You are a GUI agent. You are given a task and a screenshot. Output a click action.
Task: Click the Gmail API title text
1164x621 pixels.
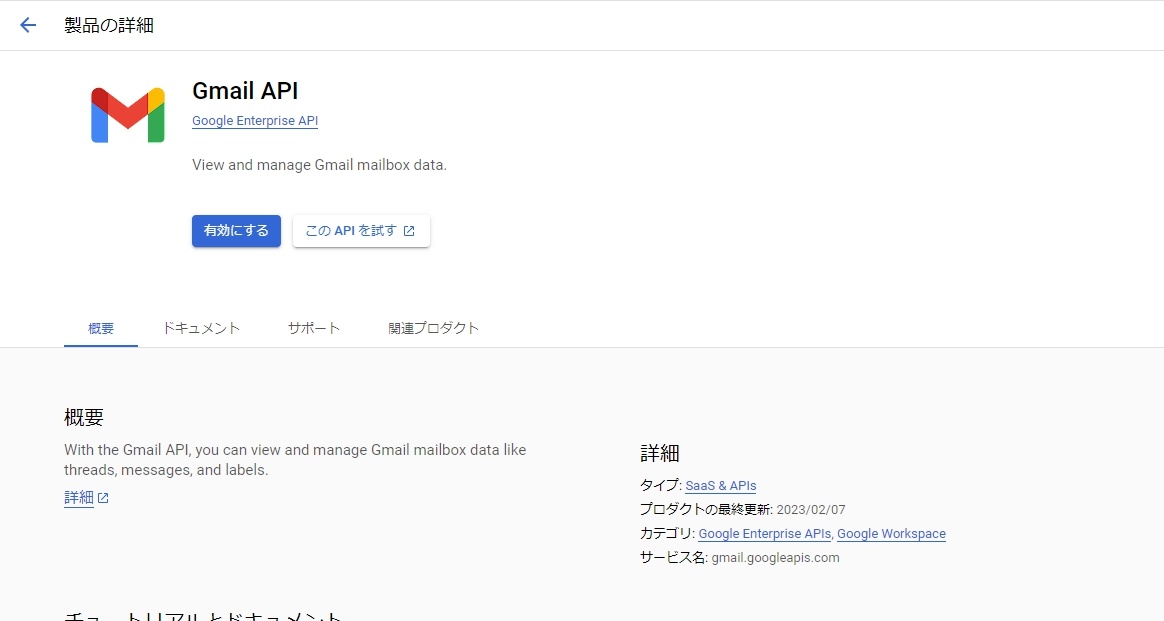[245, 91]
